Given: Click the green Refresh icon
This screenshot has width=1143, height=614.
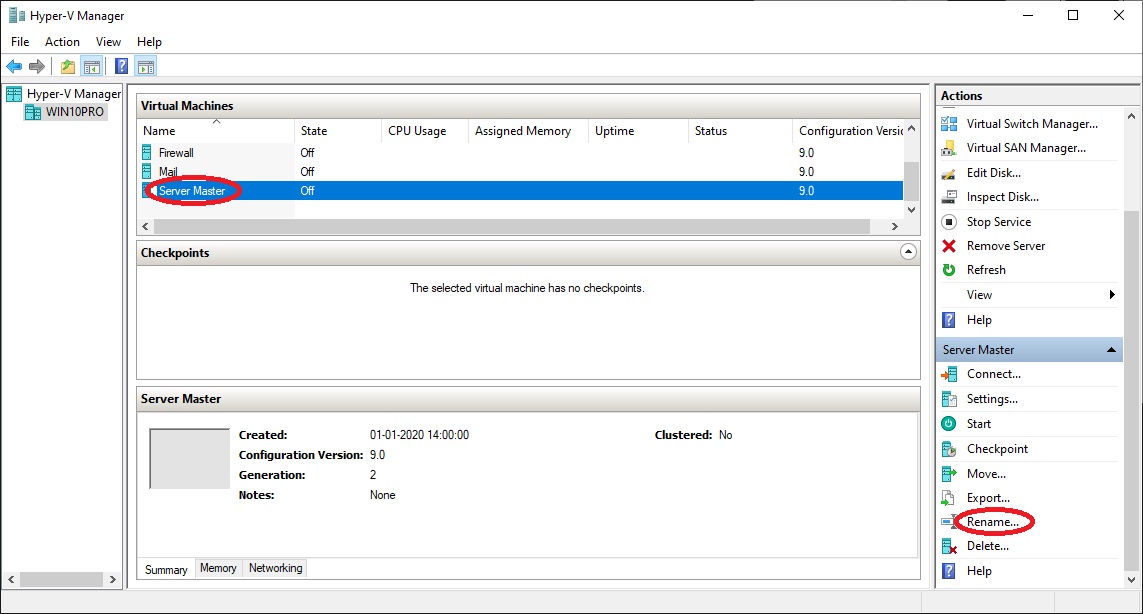Looking at the screenshot, I should point(949,270).
